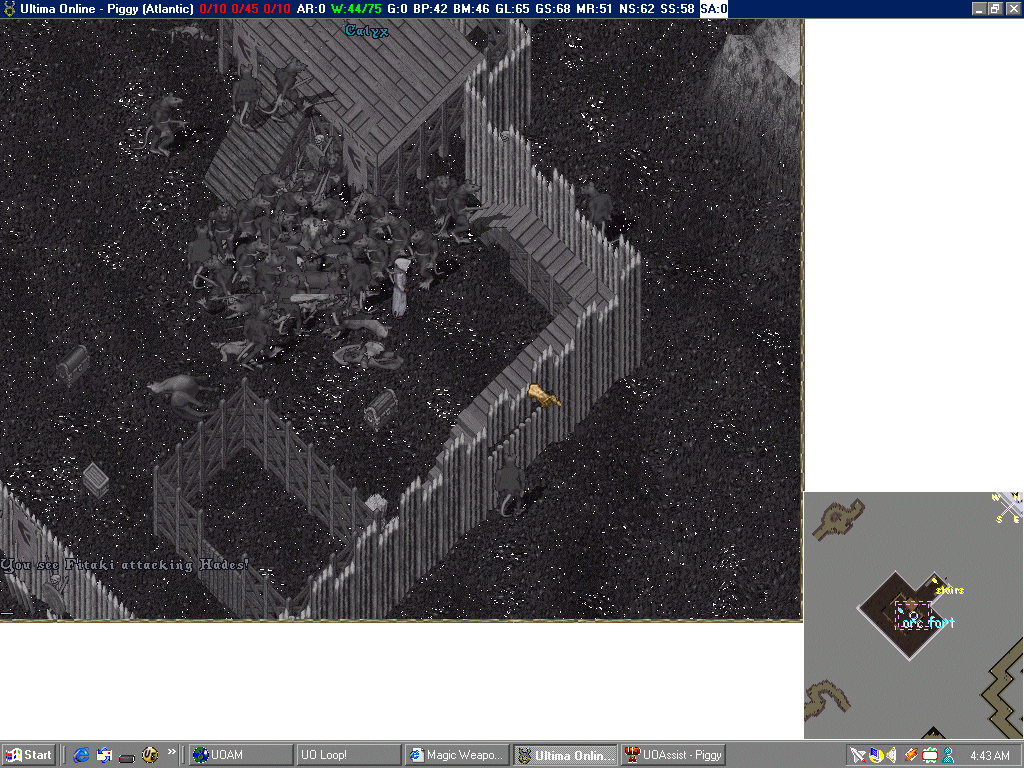Expand the Quick Launch overflow chevron
The image size is (1024, 768).
[172, 751]
